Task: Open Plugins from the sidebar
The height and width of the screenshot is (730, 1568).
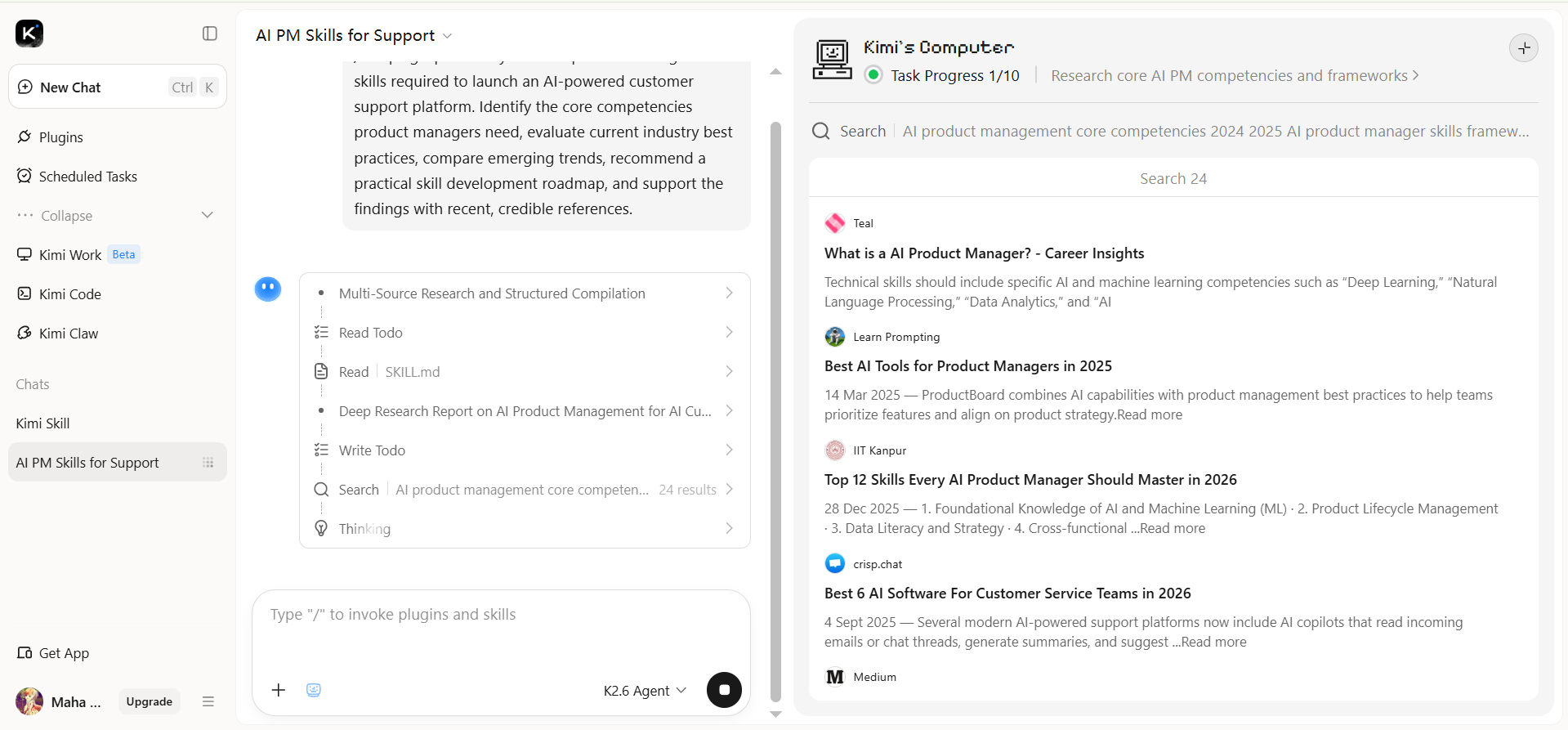Action: [118, 137]
